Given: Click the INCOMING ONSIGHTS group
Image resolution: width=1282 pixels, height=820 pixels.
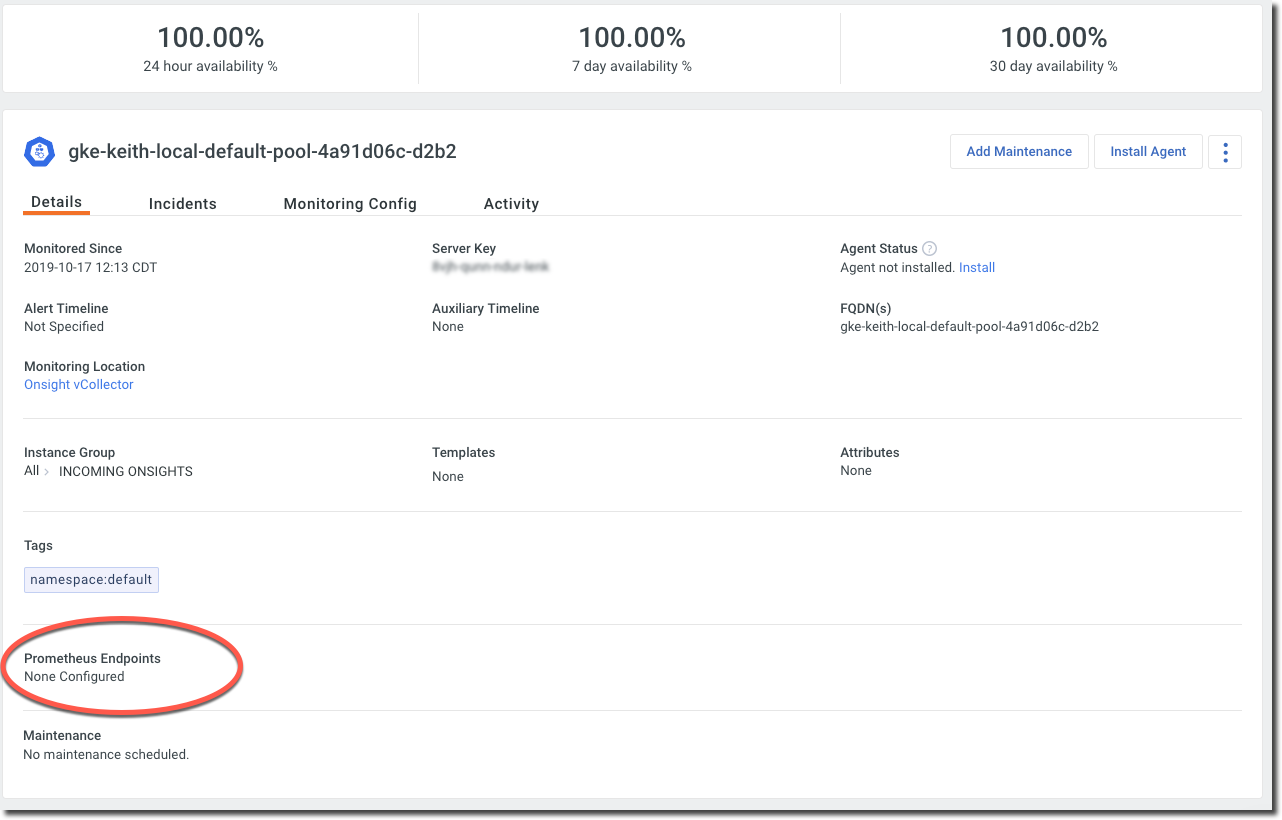Looking at the screenshot, I should [x=126, y=472].
